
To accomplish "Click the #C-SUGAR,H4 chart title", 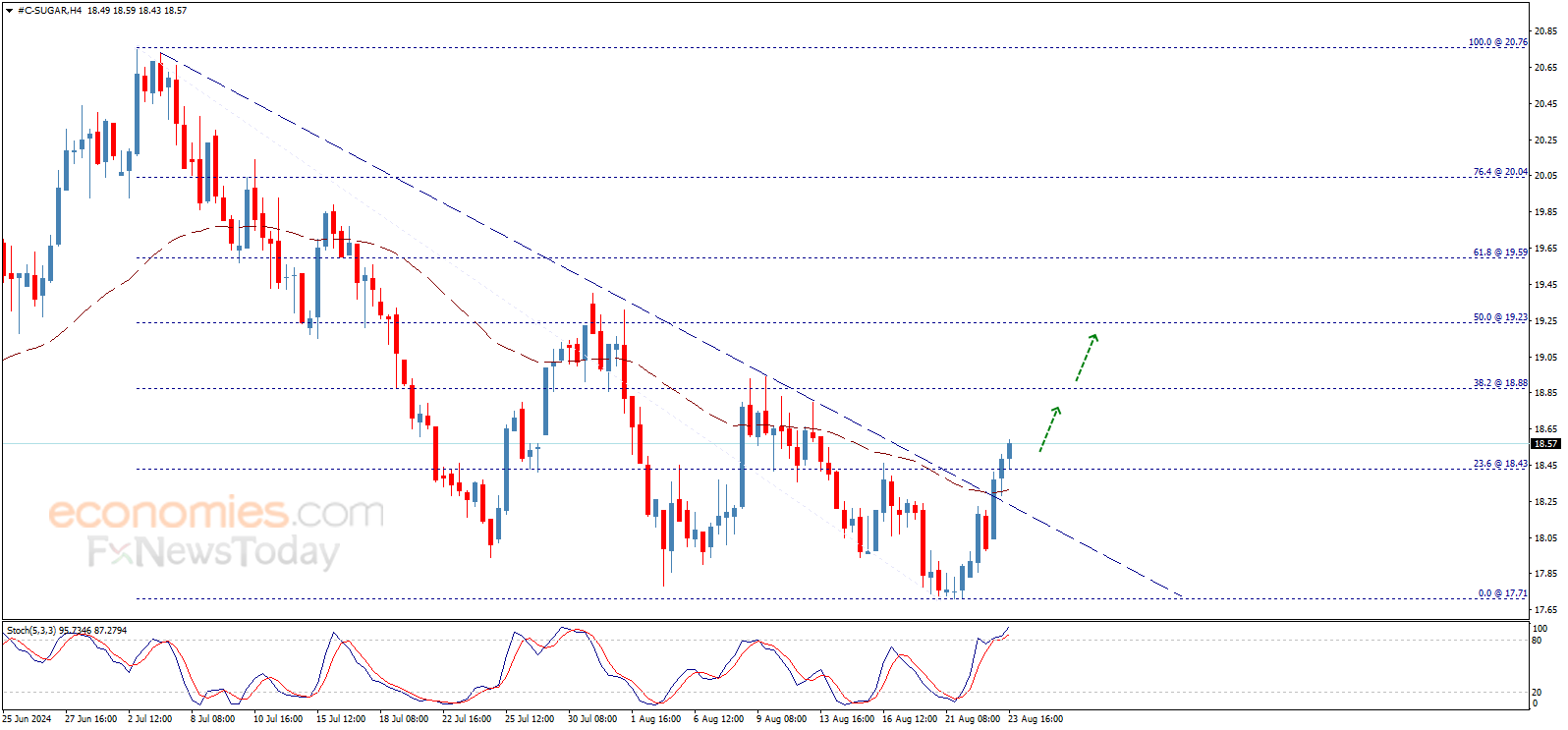I will tap(49, 11).
